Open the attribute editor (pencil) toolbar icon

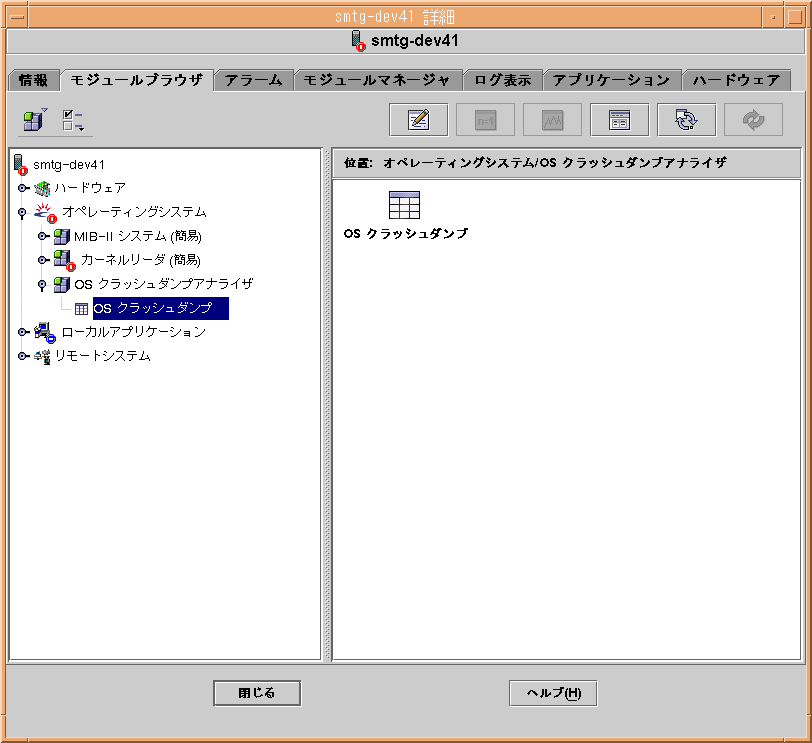click(417, 119)
